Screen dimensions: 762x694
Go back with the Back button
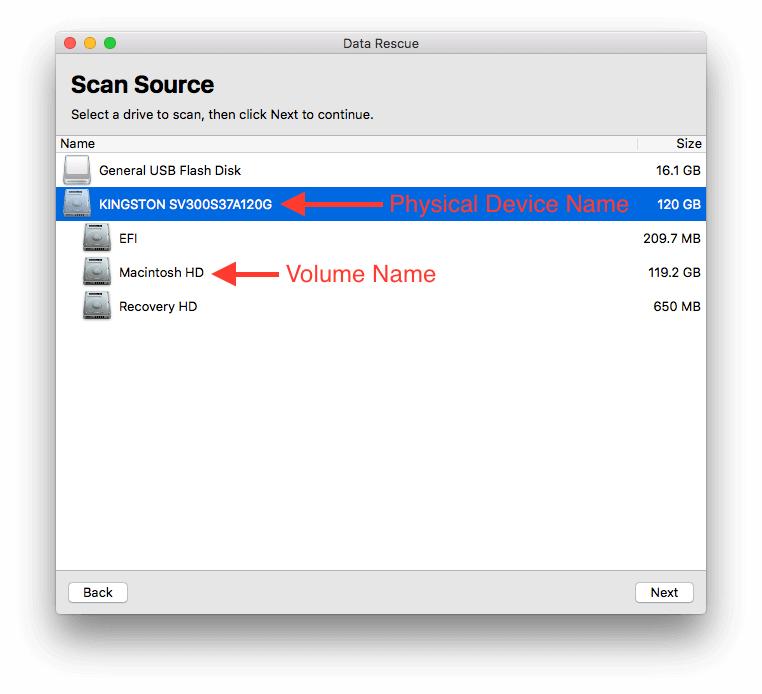[x=98, y=592]
